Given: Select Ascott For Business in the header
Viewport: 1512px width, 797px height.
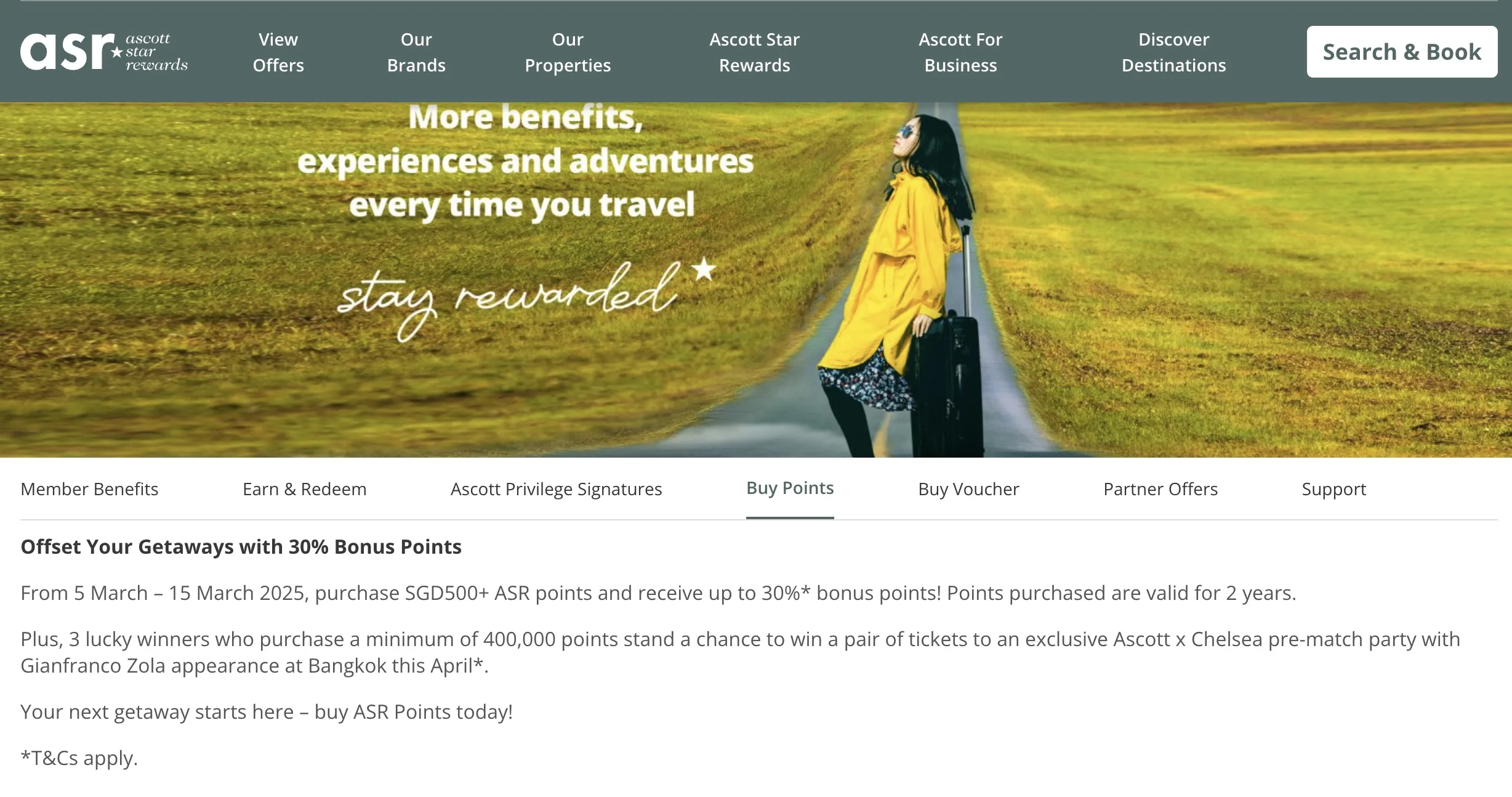Looking at the screenshot, I should click(960, 52).
